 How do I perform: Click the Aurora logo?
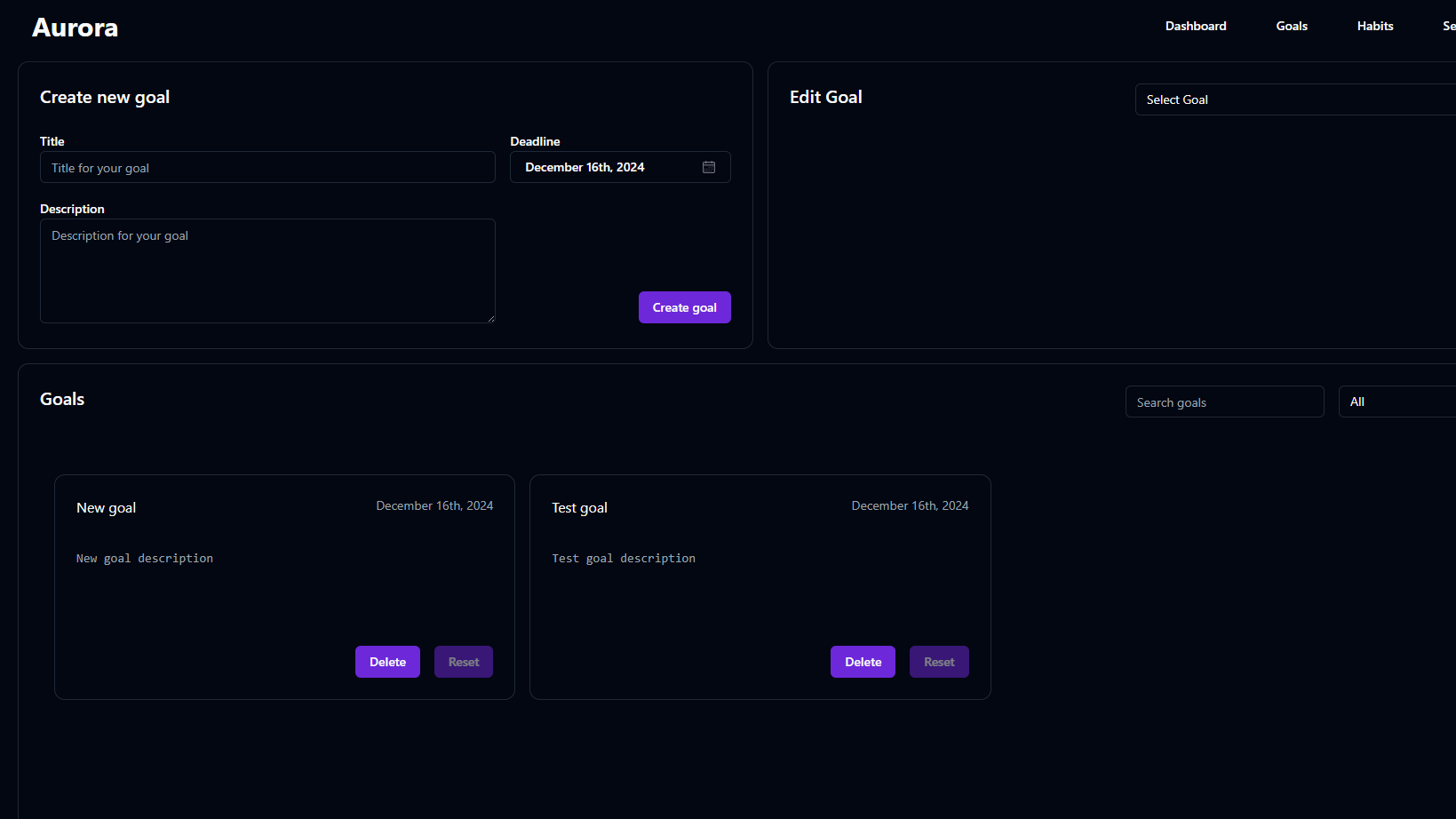click(75, 27)
